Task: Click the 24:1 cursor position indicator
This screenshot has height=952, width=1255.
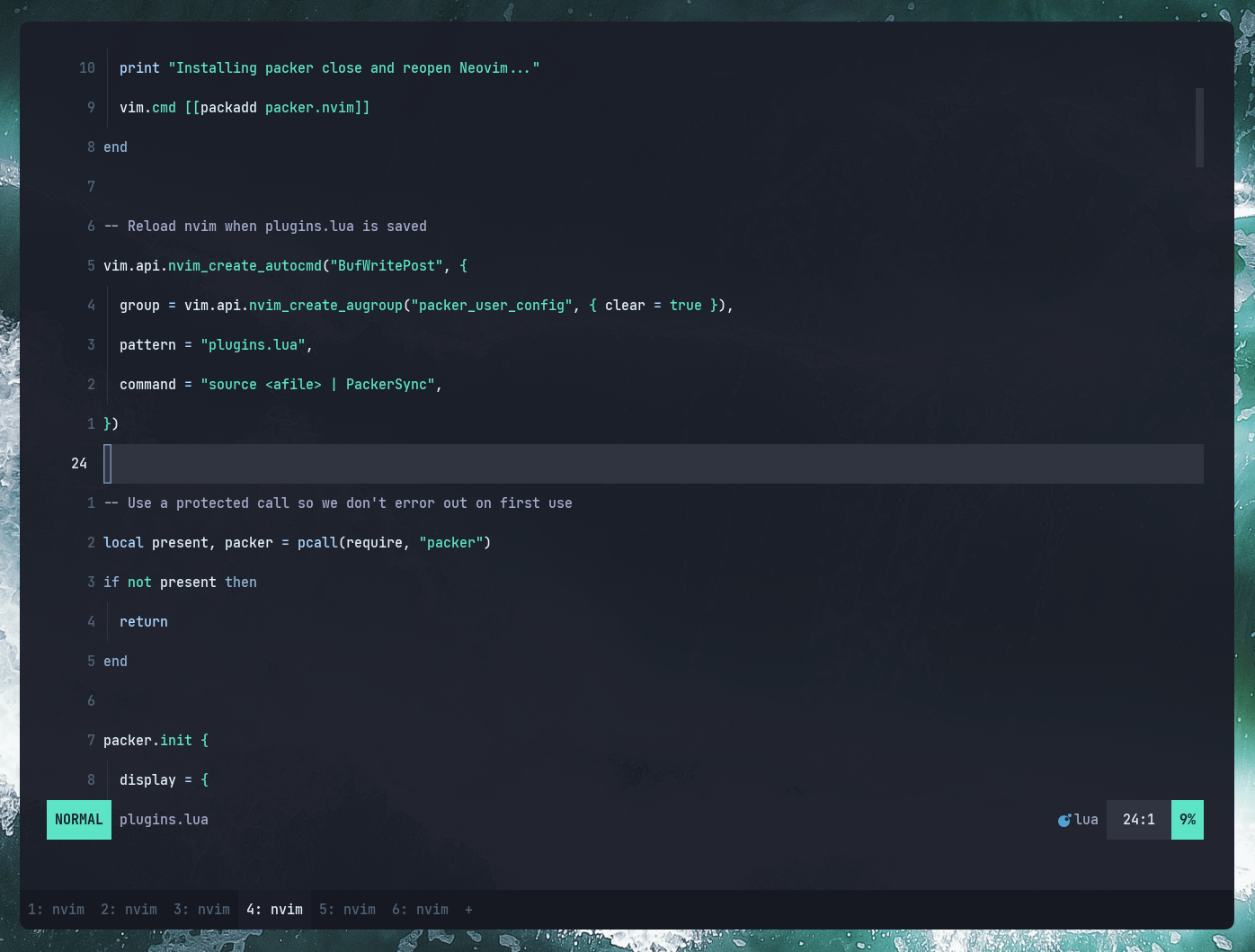Action: 1138,820
